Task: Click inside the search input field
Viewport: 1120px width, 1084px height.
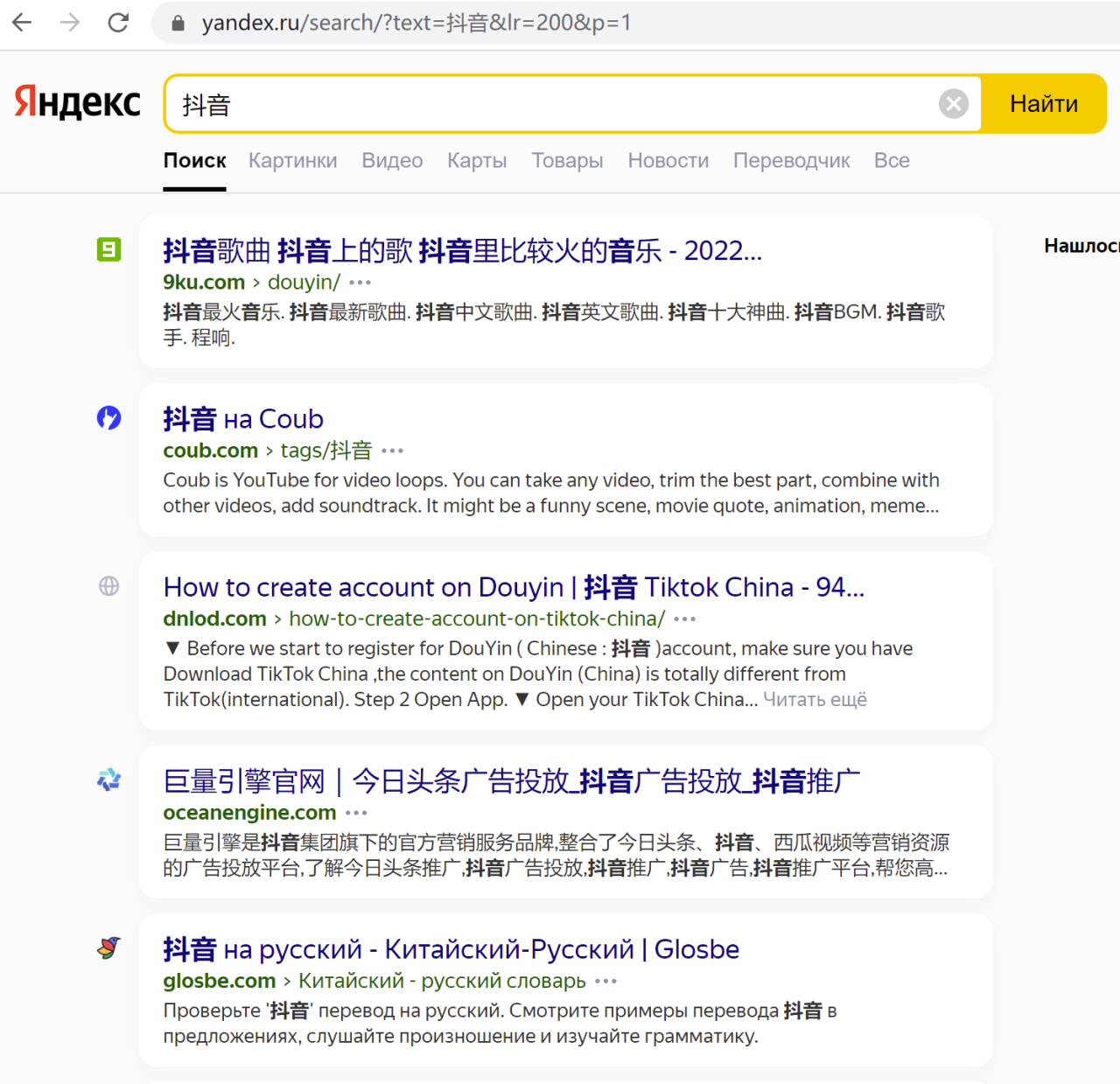Action: 525,103
